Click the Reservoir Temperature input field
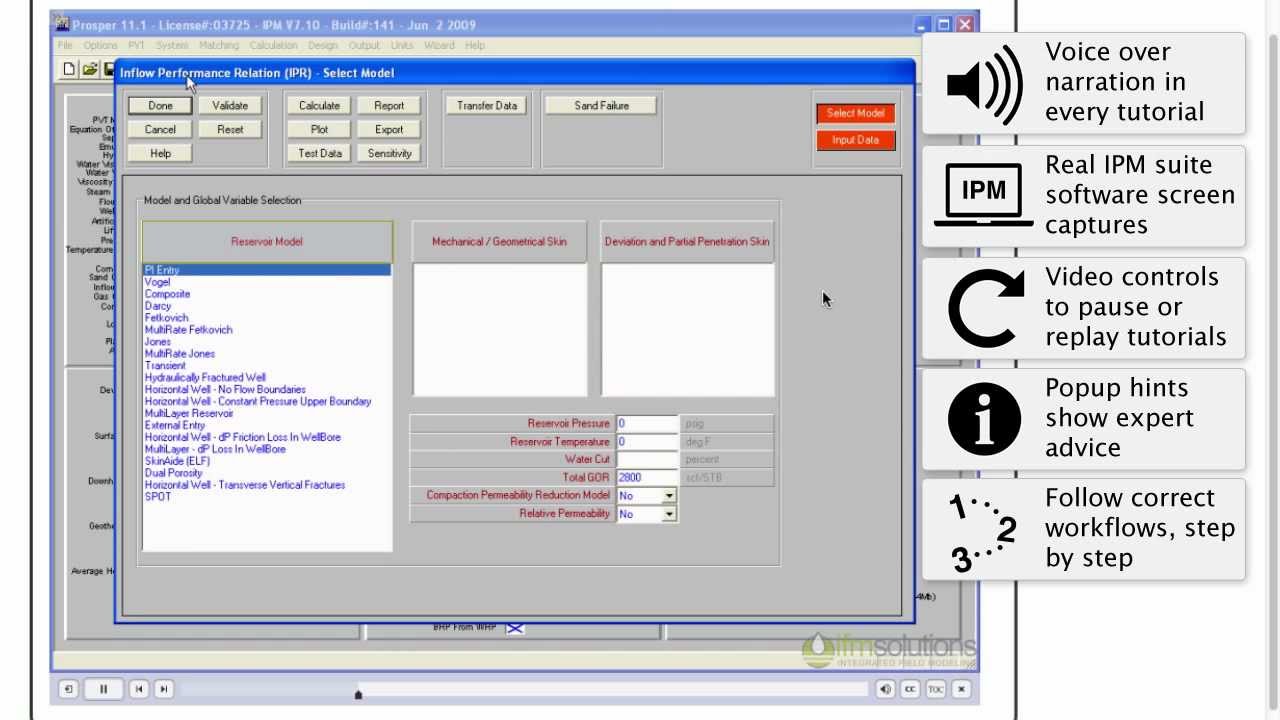The height and width of the screenshot is (720, 1280). pos(647,442)
